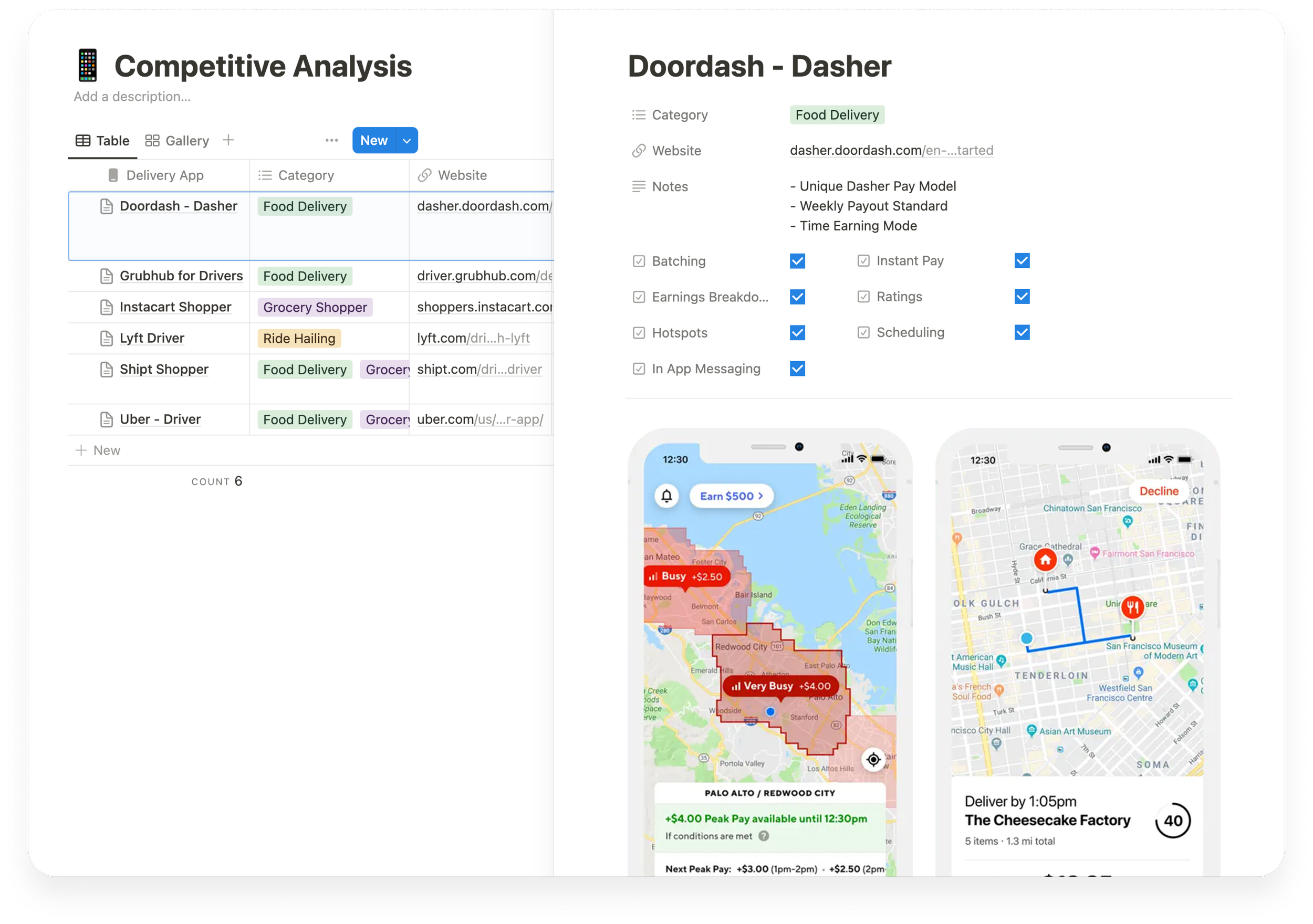Uncheck the Batching checkbox
This screenshot has width=1313, height=924.
click(797, 261)
